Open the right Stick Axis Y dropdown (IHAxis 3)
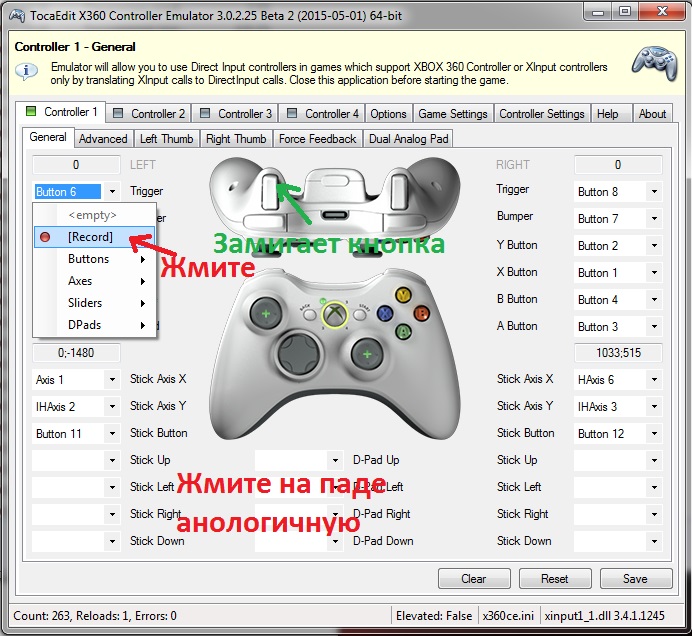This screenshot has width=692, height=636. [x=654, y=406]
